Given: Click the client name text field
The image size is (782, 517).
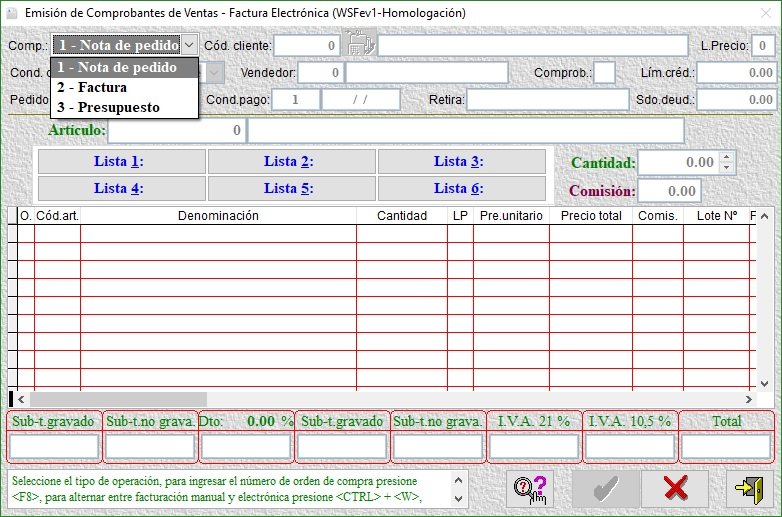Looking at the screenshot, I should pyautogui.click(x=533, y=46).
